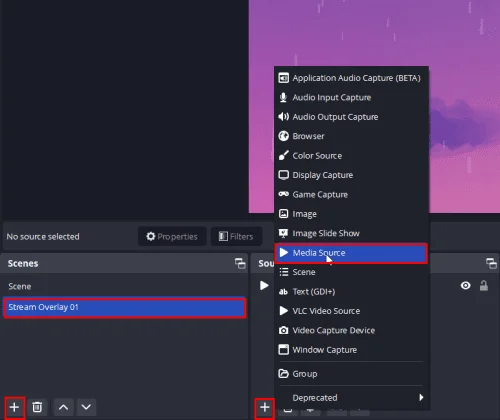This screenshot has width=500, height=420.
Task: Select the scene named Scene
Action: point(124,286)
